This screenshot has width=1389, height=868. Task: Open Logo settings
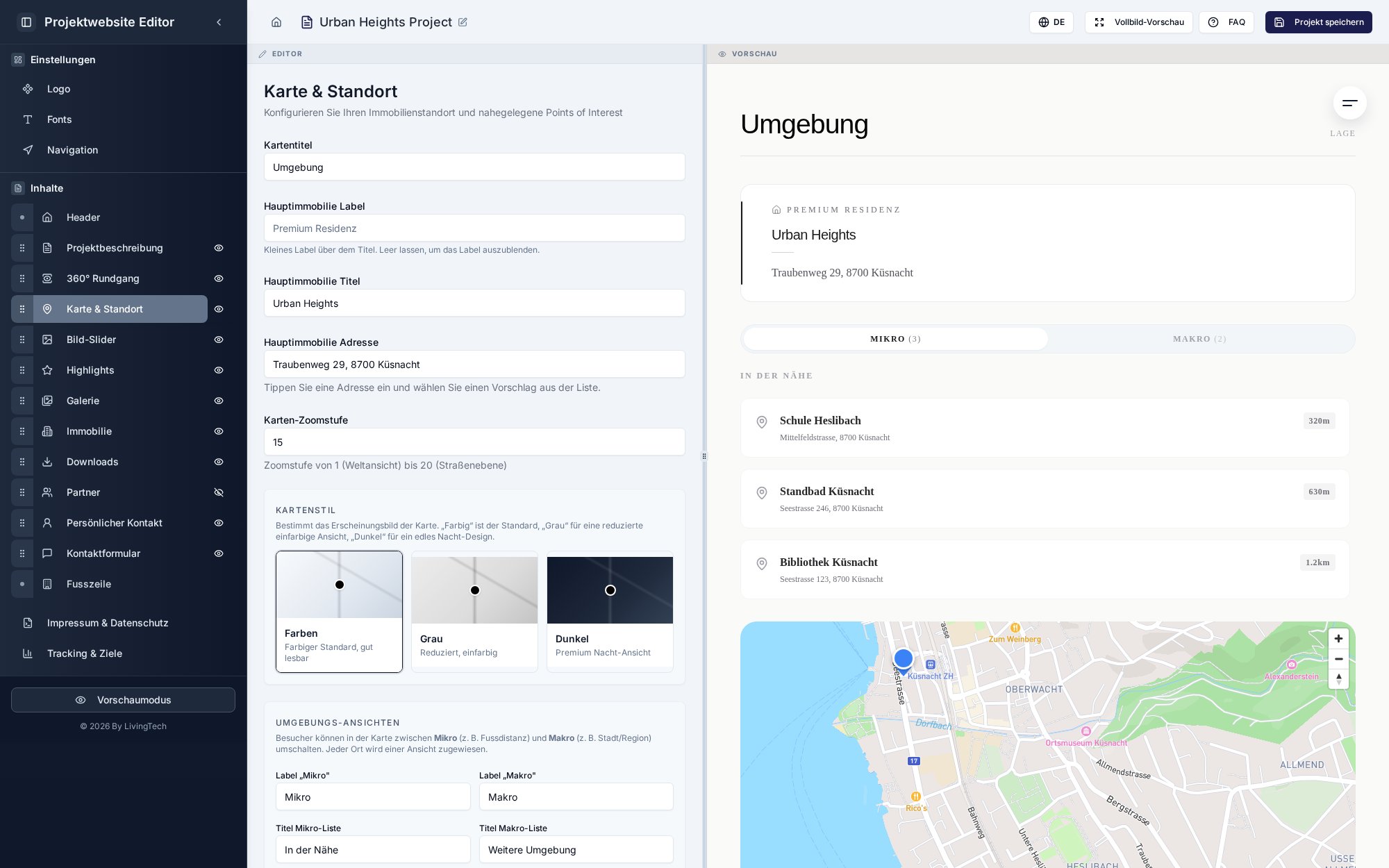[x=124, y=89]
